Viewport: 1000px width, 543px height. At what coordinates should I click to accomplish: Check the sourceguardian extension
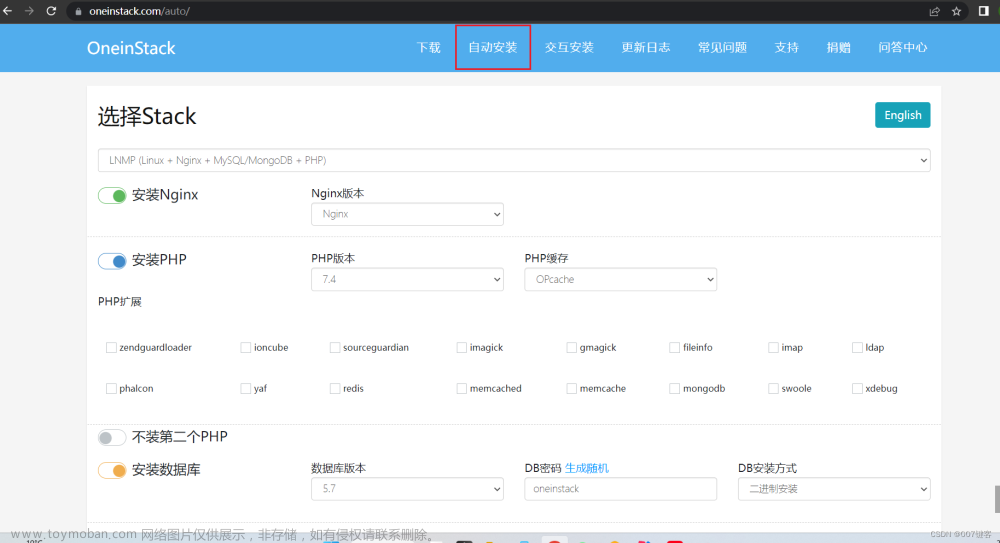point(335,347)
